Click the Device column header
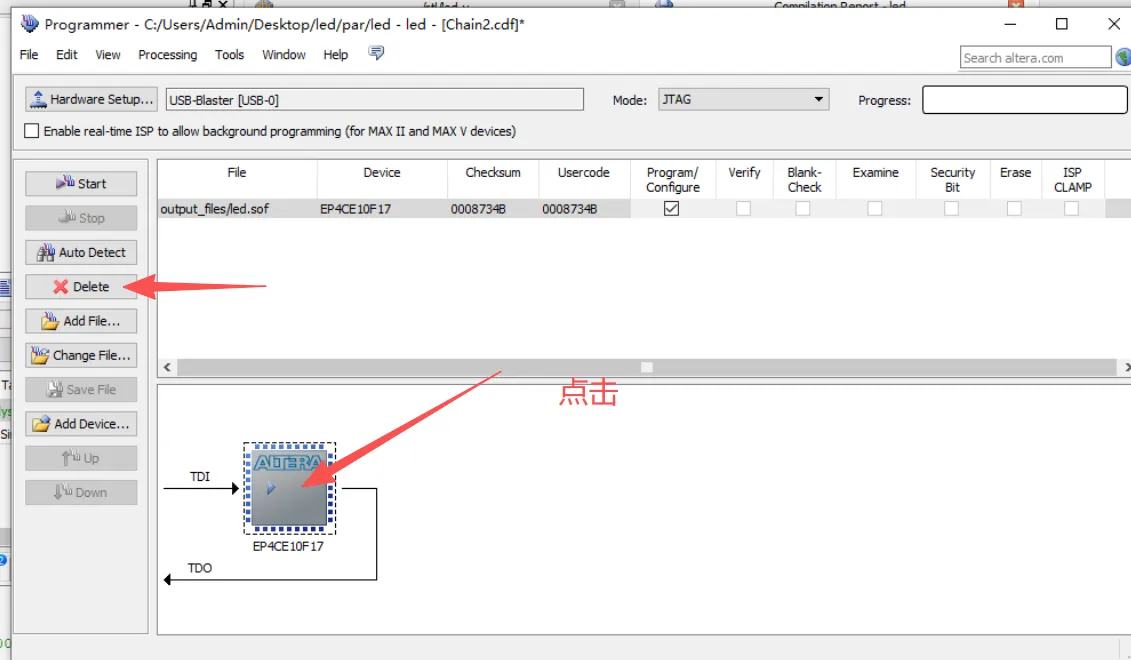The width and height of the screenshot is (1131, 660). tap(382, 179)
